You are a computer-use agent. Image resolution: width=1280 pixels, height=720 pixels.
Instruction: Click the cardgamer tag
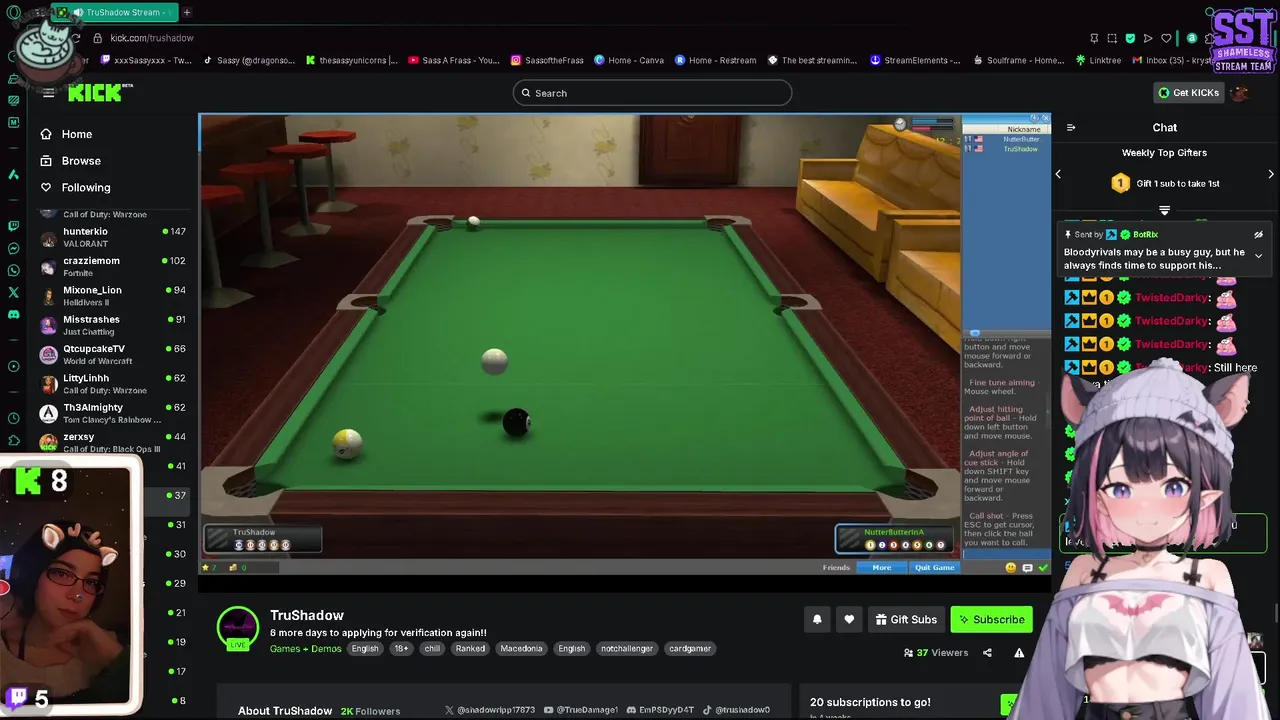tap(690, 649)
